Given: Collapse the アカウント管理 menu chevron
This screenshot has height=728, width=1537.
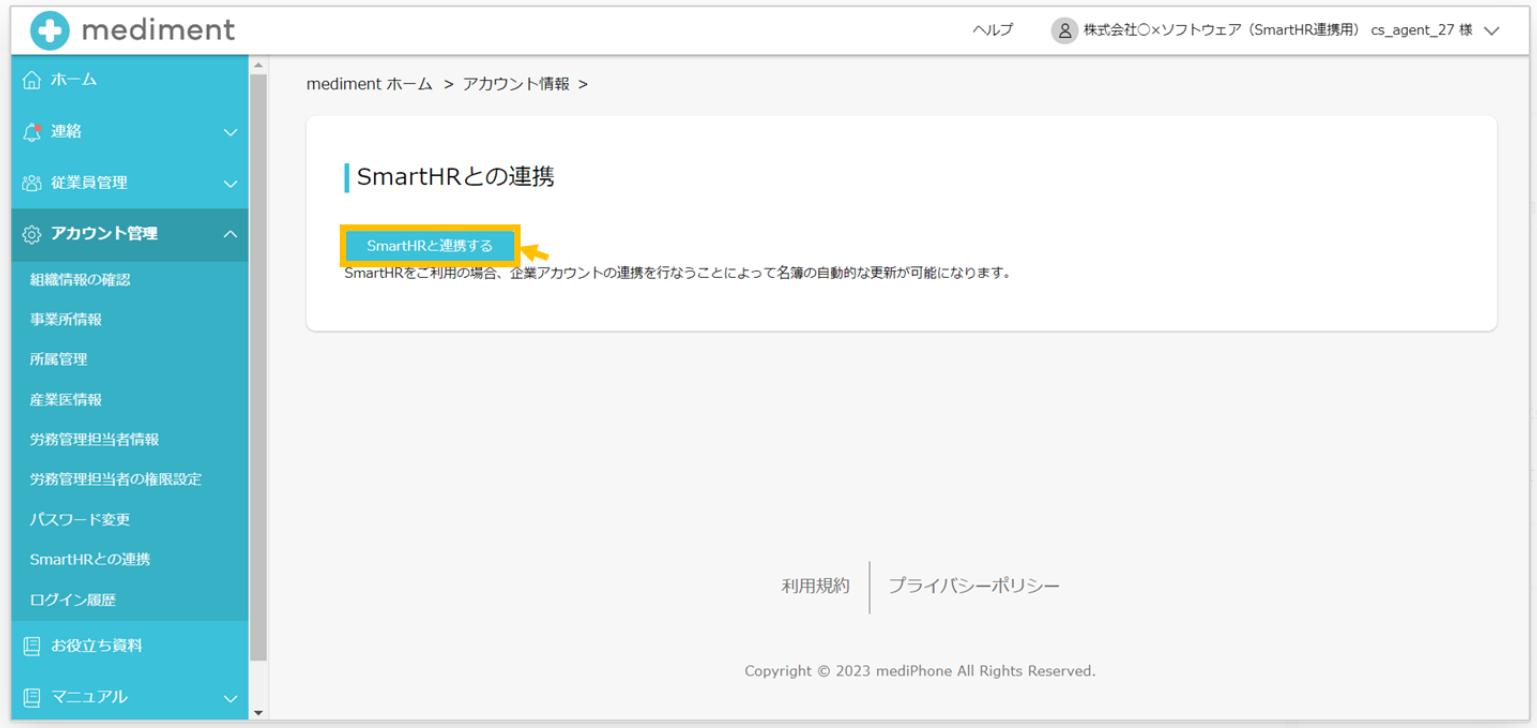Looking at the screenshot, I should [x=230, y=234].
